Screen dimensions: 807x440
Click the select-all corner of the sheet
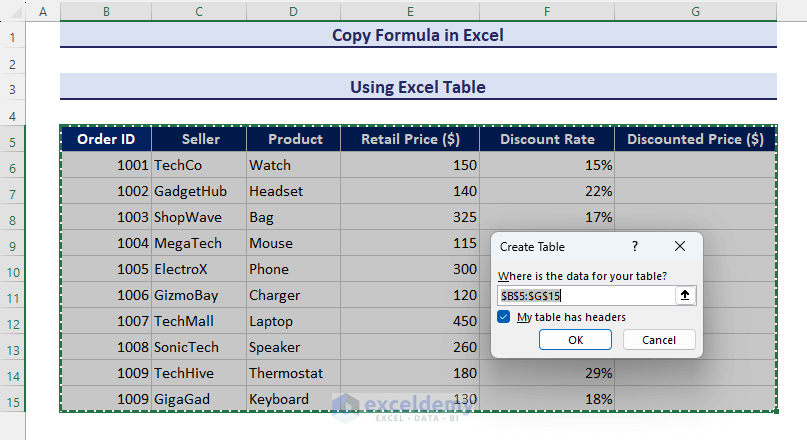point(13,11)
